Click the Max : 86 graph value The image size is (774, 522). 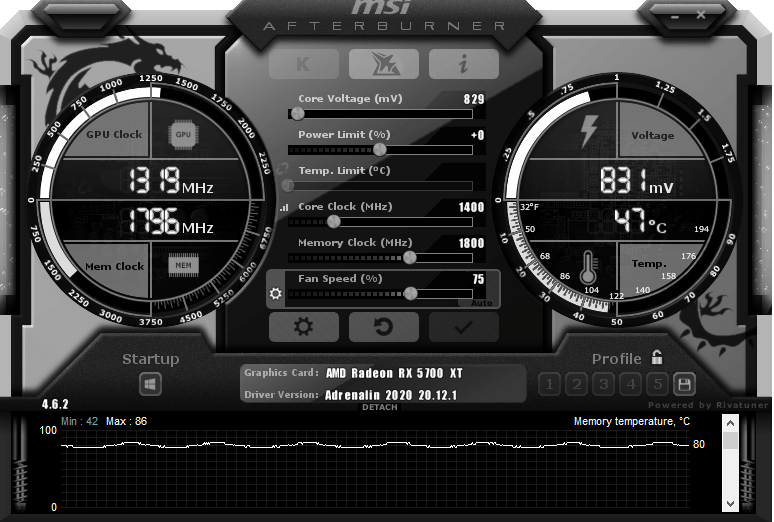pos(126,421)
